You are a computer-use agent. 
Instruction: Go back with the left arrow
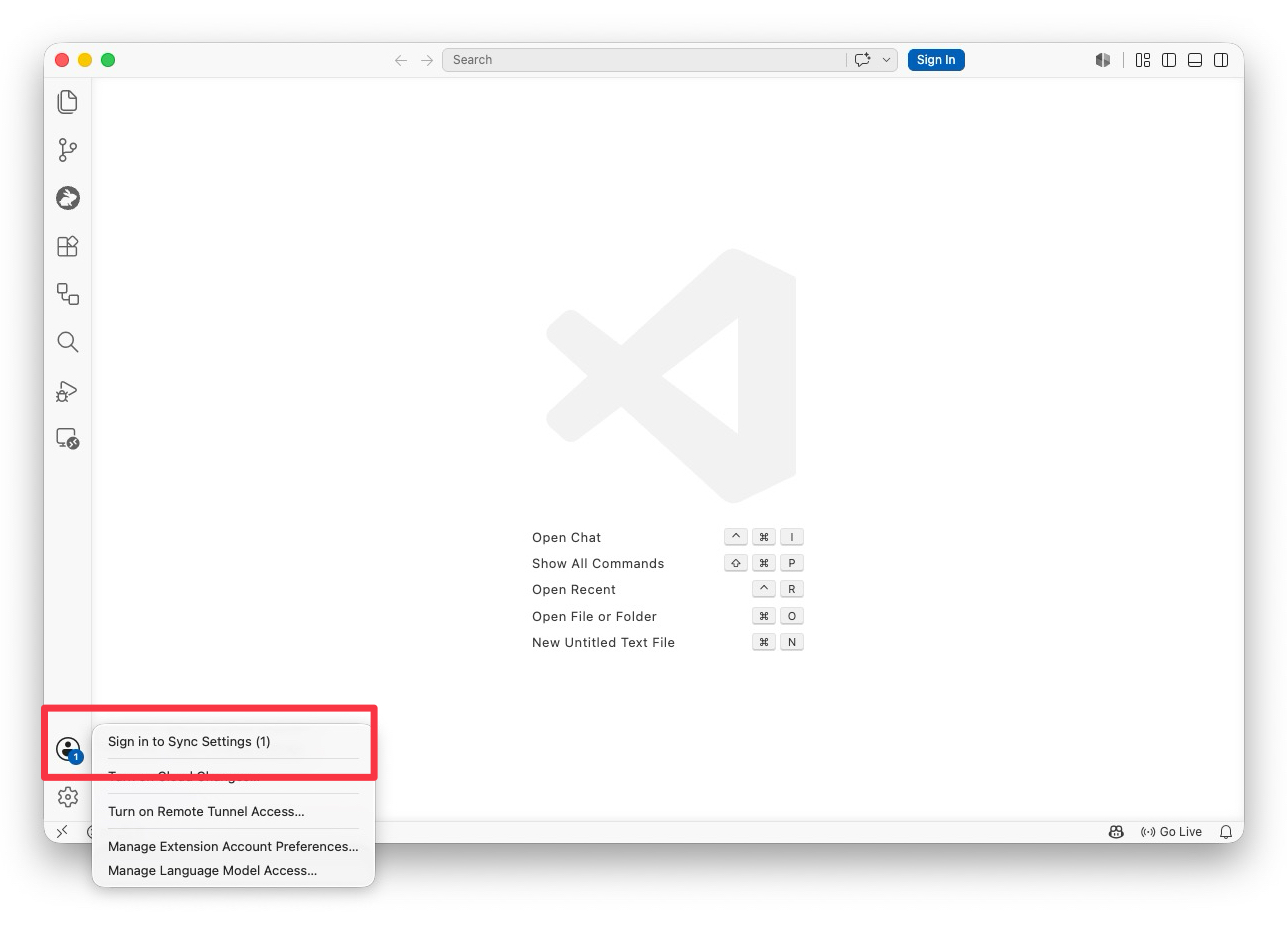tap(401, 60)
